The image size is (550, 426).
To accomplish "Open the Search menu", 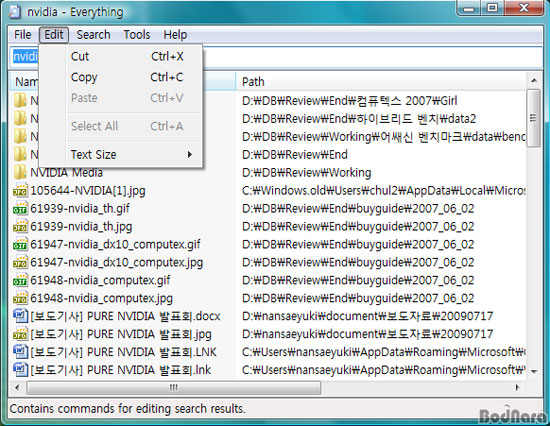I will (93, 35).
